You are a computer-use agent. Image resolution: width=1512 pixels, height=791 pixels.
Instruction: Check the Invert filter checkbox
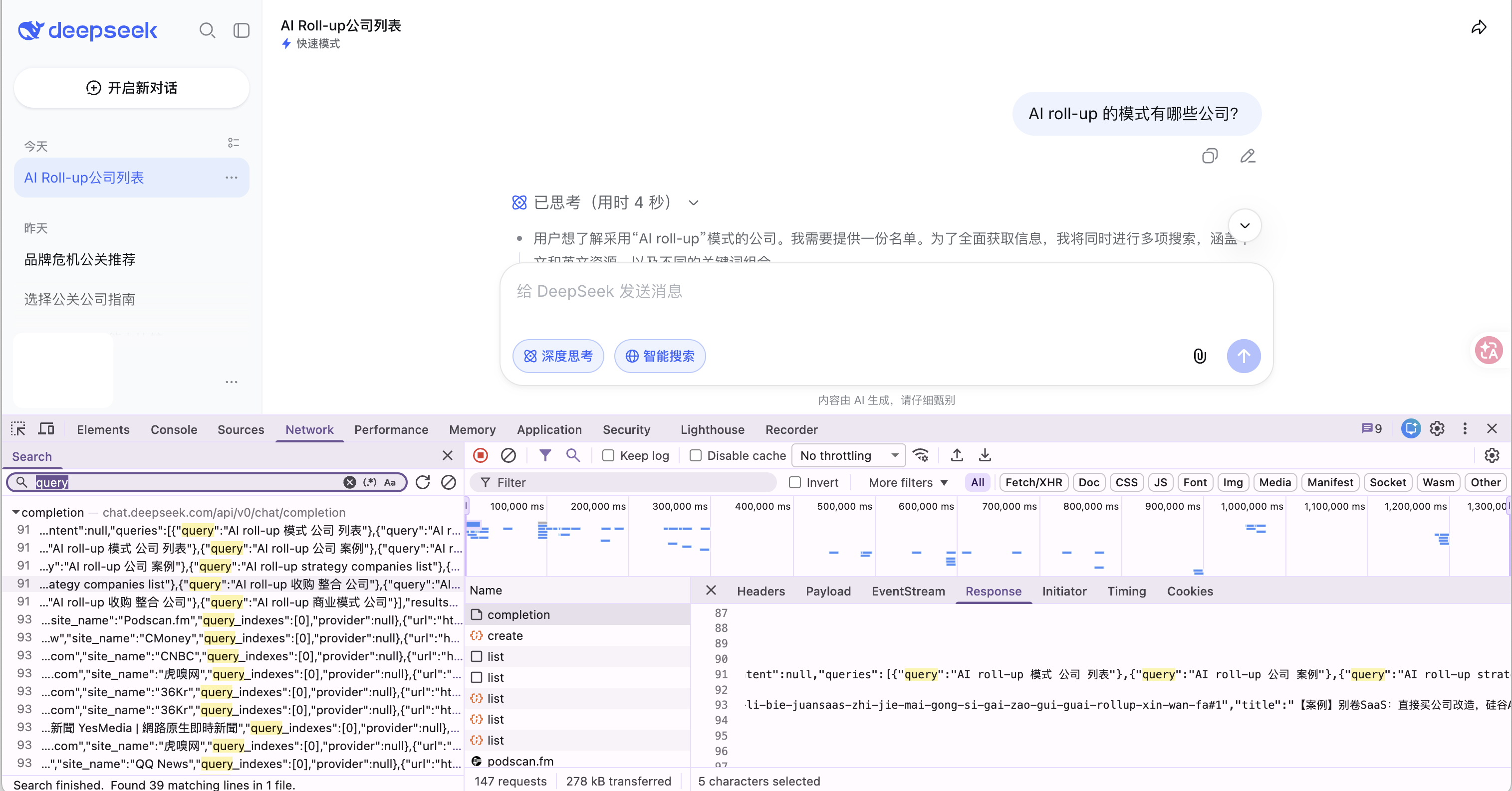tap(795, 483)
